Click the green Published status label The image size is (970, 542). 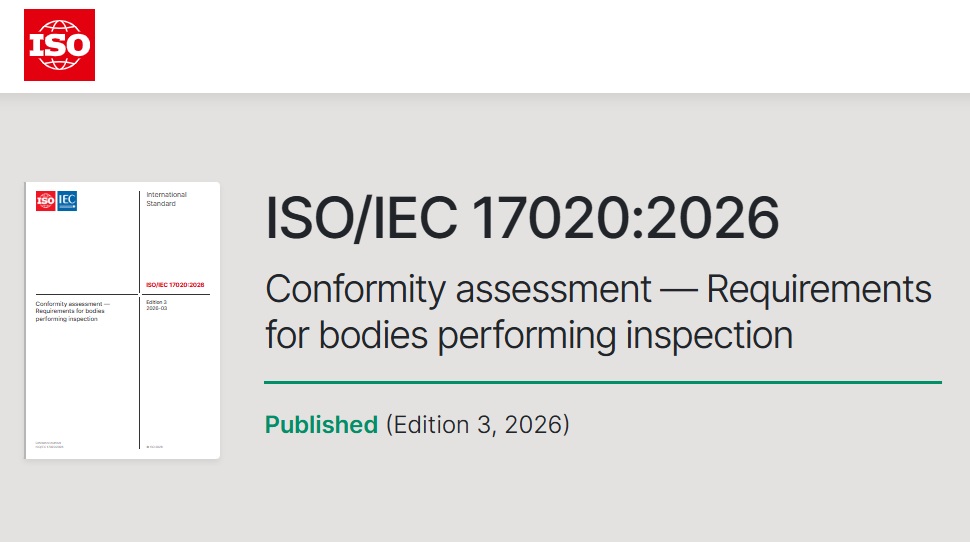pos(321,424)
